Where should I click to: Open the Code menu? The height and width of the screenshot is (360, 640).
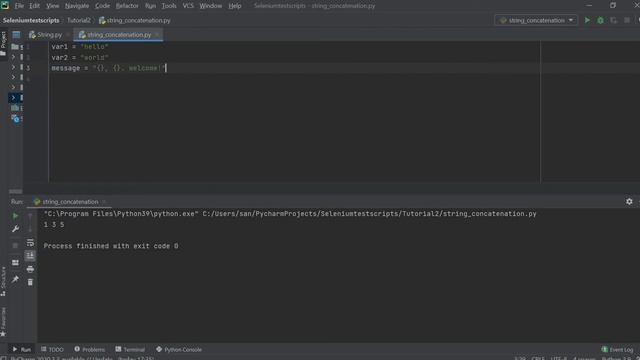coord(102,6)
